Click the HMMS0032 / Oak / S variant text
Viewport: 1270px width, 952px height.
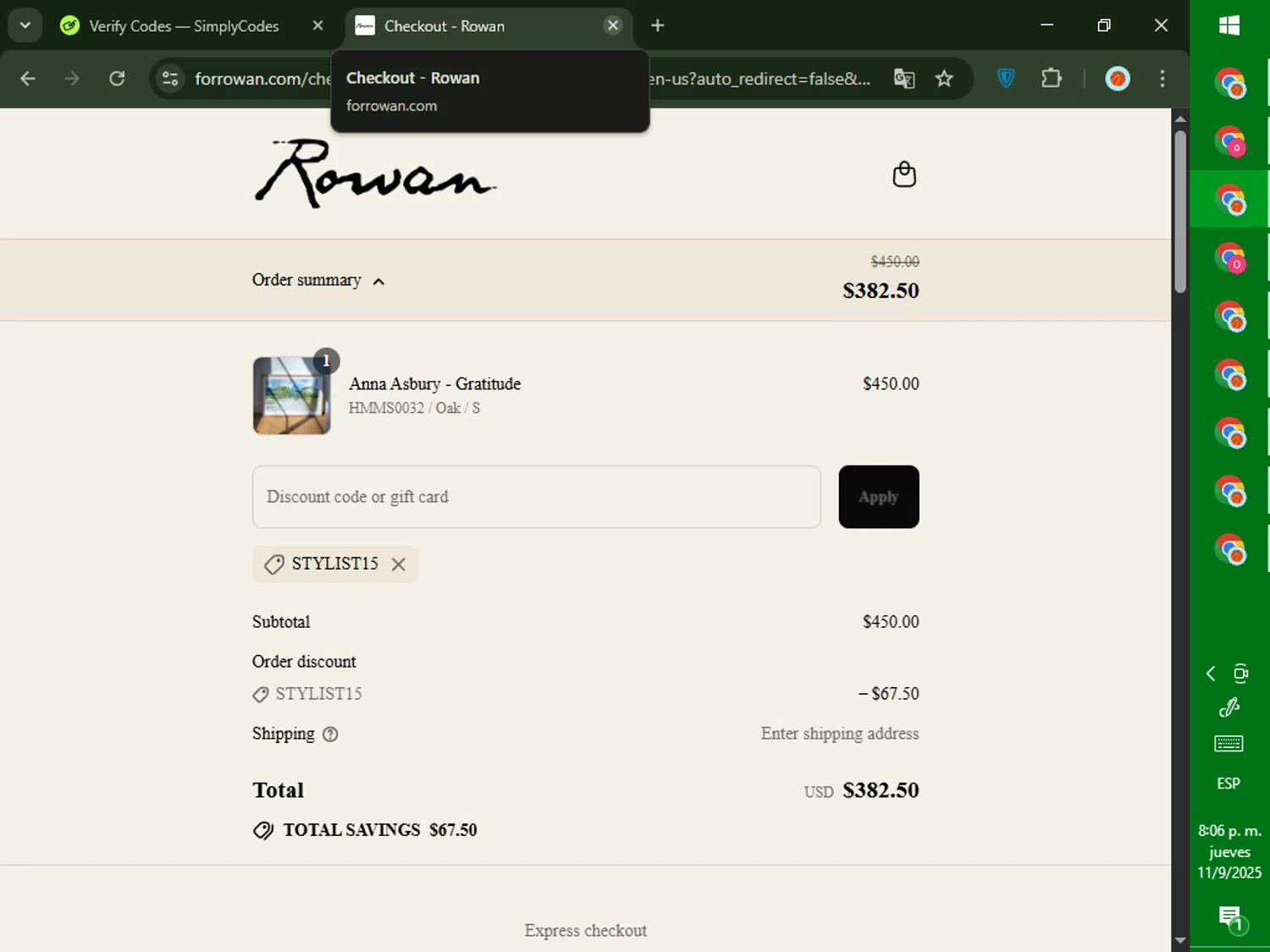click(414, 408)
